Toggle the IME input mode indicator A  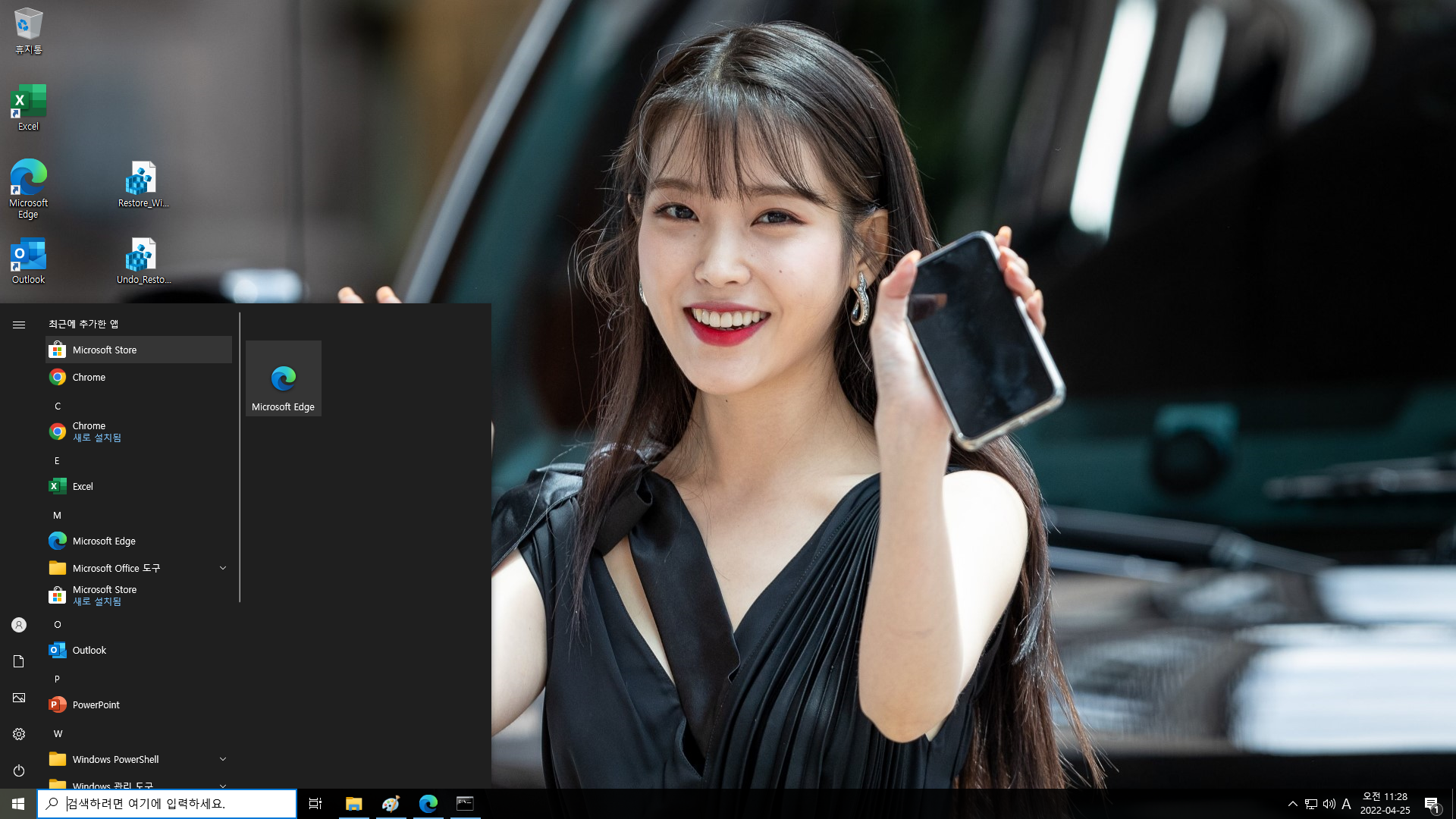[x=1347, y=804]
